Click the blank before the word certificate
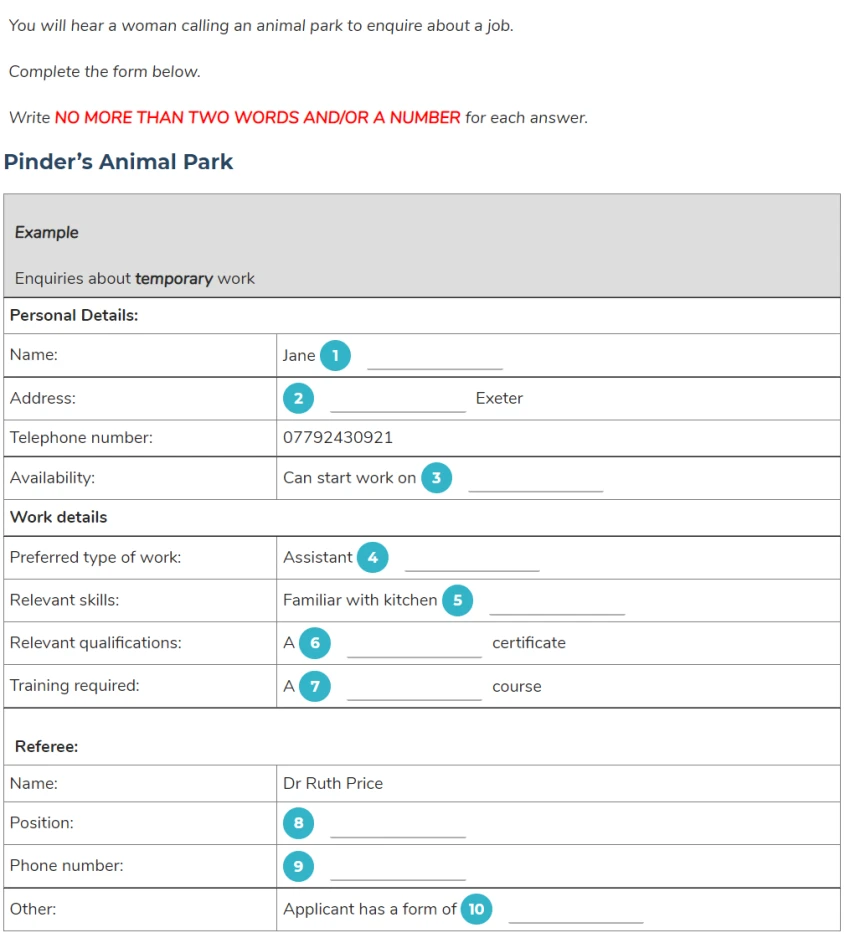This screenshot has width=850, height=938. pos(415,648)
